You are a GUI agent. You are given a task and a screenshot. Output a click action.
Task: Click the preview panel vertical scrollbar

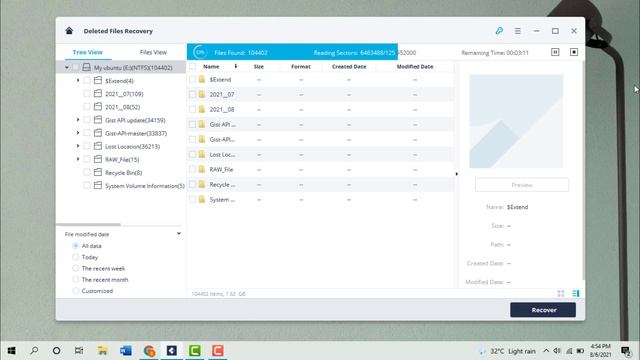(x=583, y=169)
